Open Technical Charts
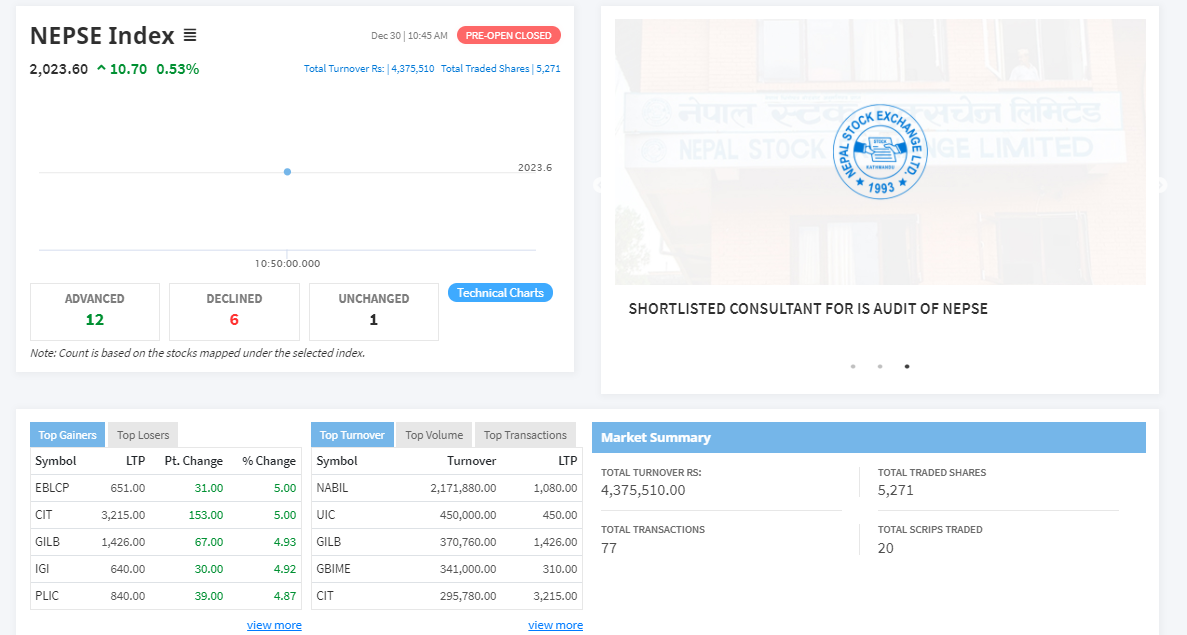The width and height of the screenshot is (1187, 635). [500, 293]
